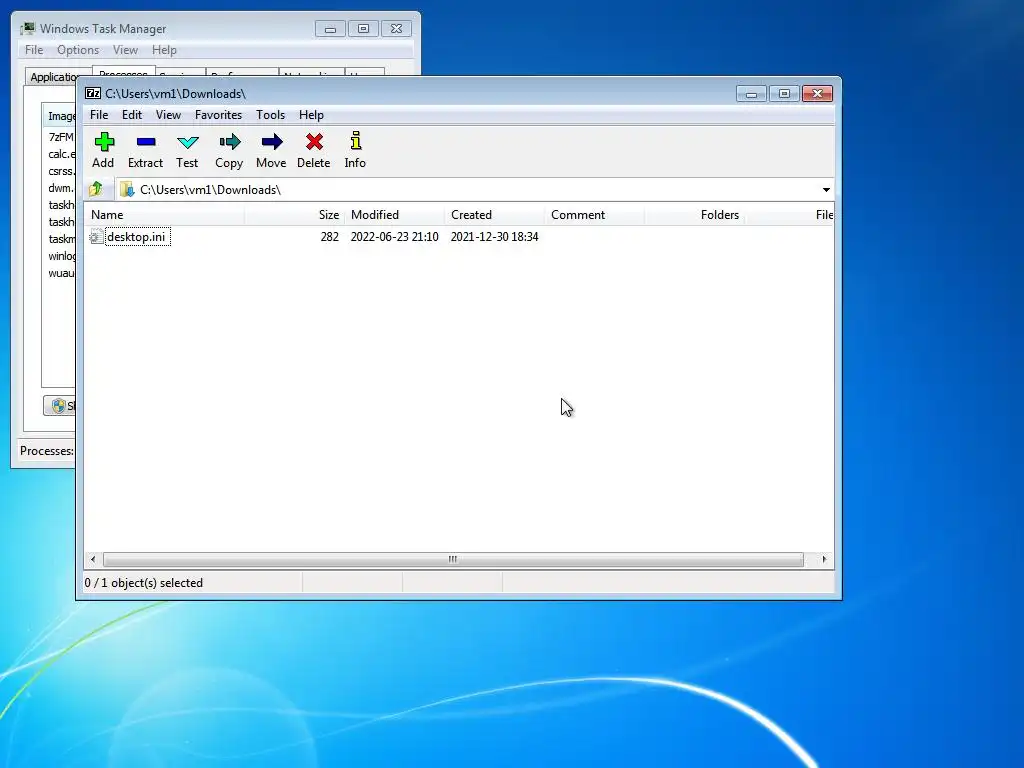
Task: Click the horizontal scrollbar thumb
Action: 453,560
